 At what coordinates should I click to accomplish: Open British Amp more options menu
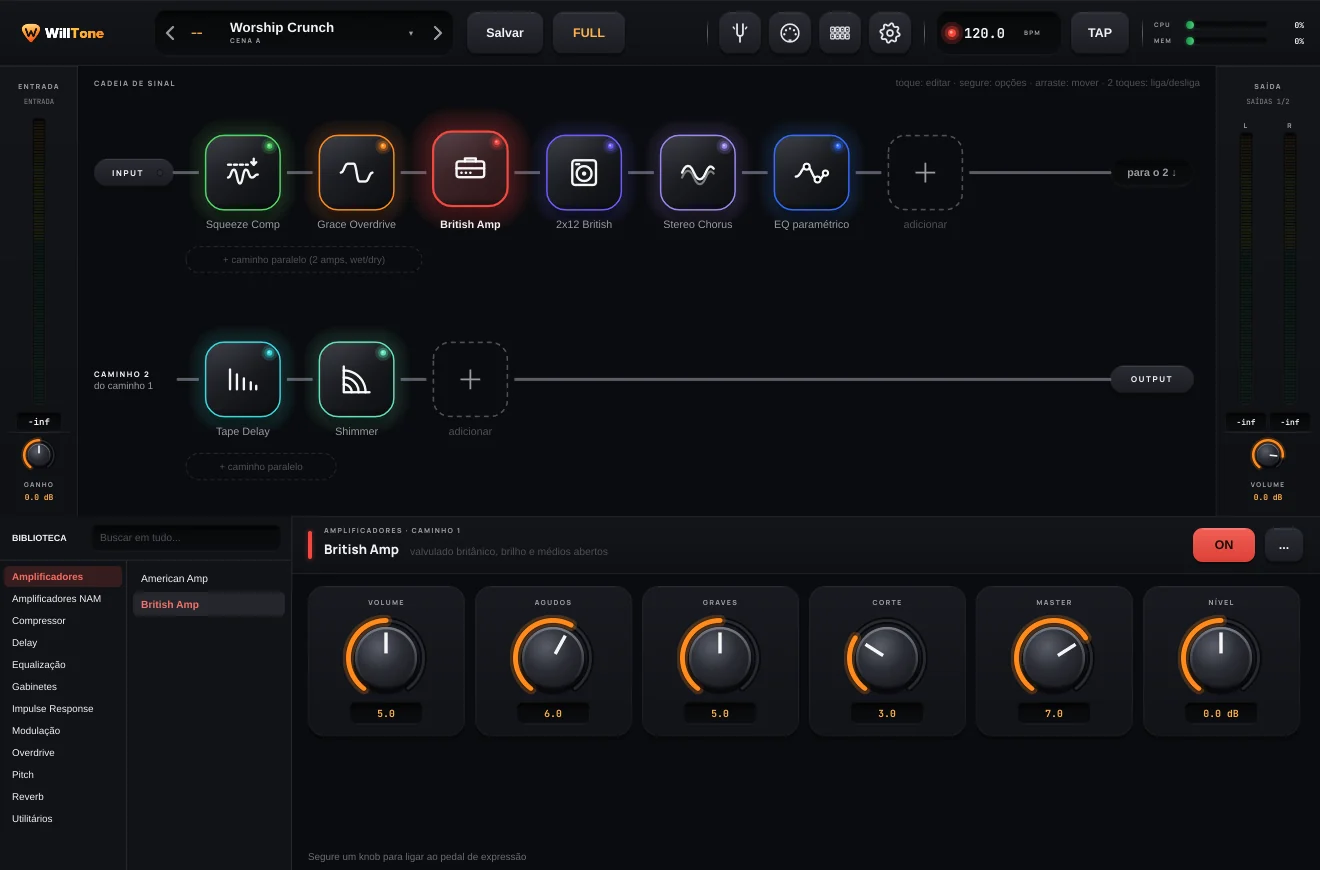click(1284, 545)
